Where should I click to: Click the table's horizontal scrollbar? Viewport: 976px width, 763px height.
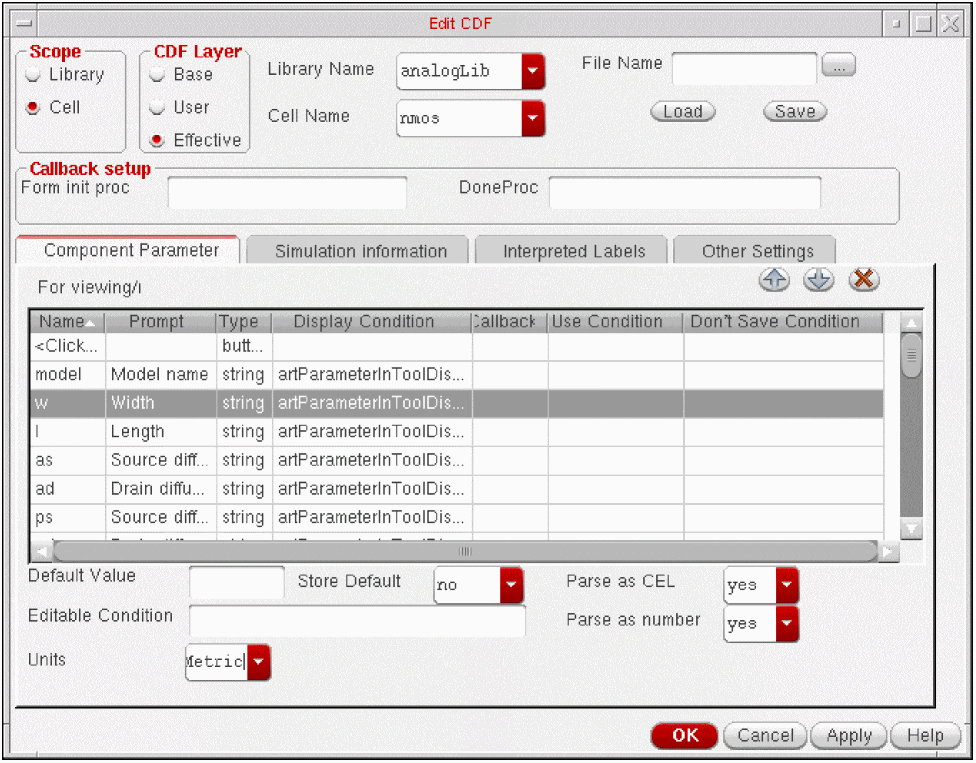pyautogui.click(x=465, y=551)
